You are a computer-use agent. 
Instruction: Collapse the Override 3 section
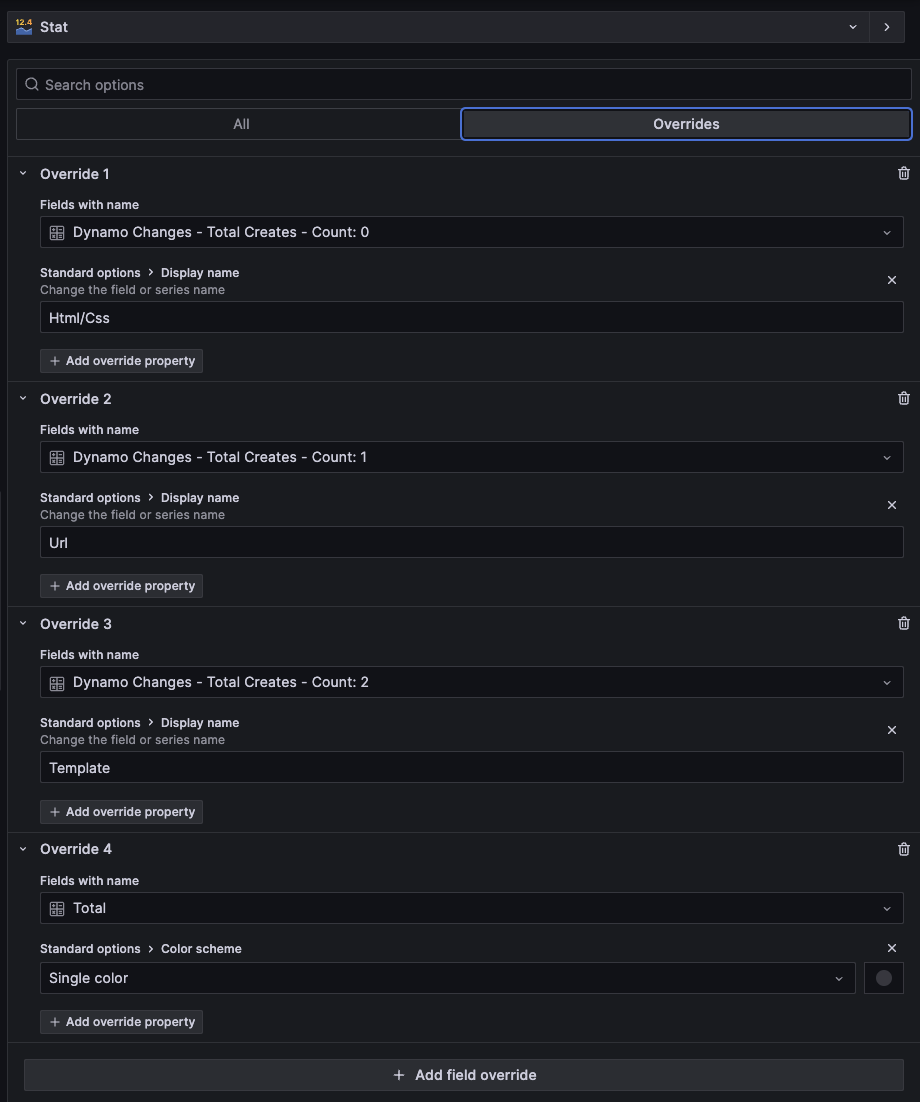23,623
